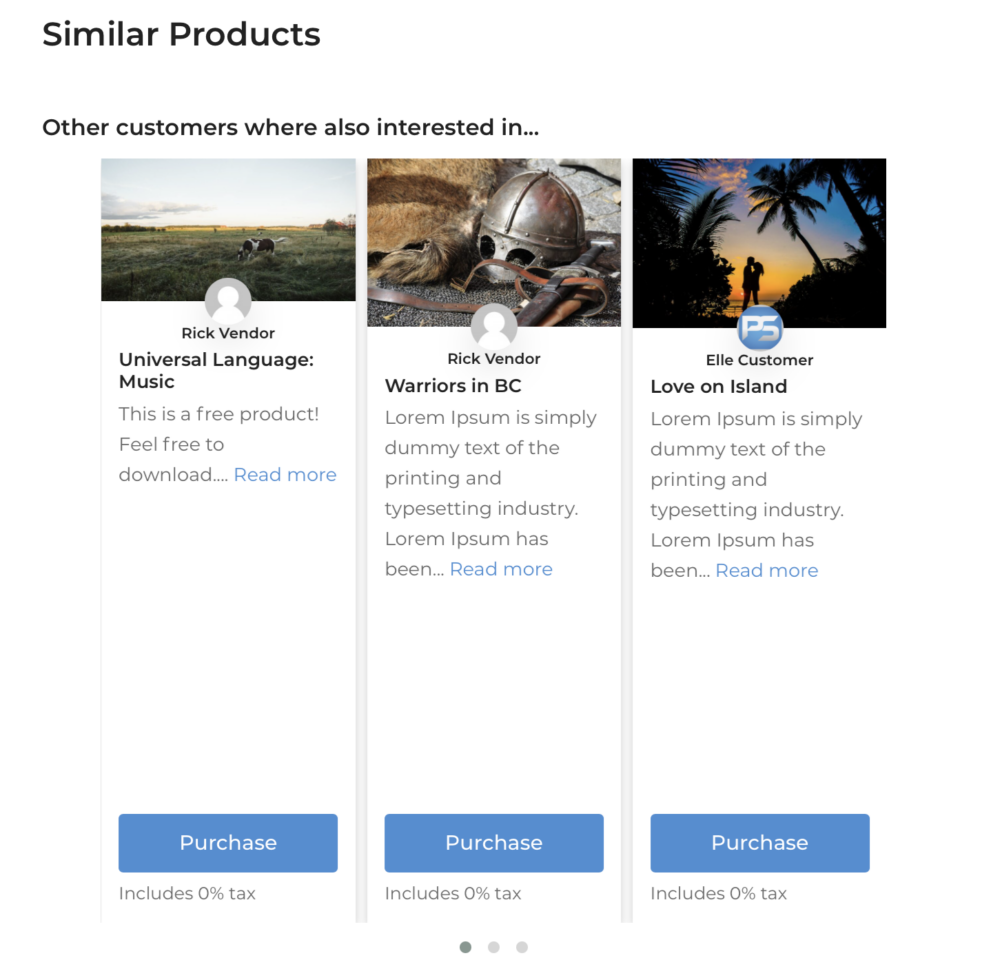991x980 pixels.
Task: Click Rick Vendor's avatar on Warriors in BC card
Action: point(493,328)
